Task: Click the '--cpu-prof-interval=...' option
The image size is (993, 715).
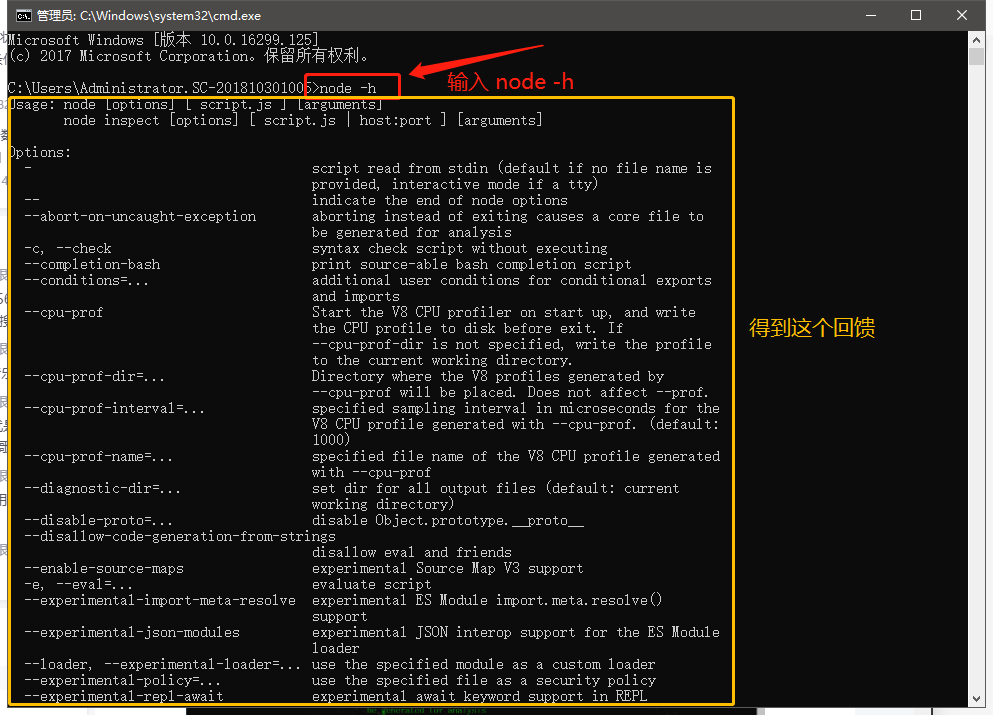Action: [115, 408]
